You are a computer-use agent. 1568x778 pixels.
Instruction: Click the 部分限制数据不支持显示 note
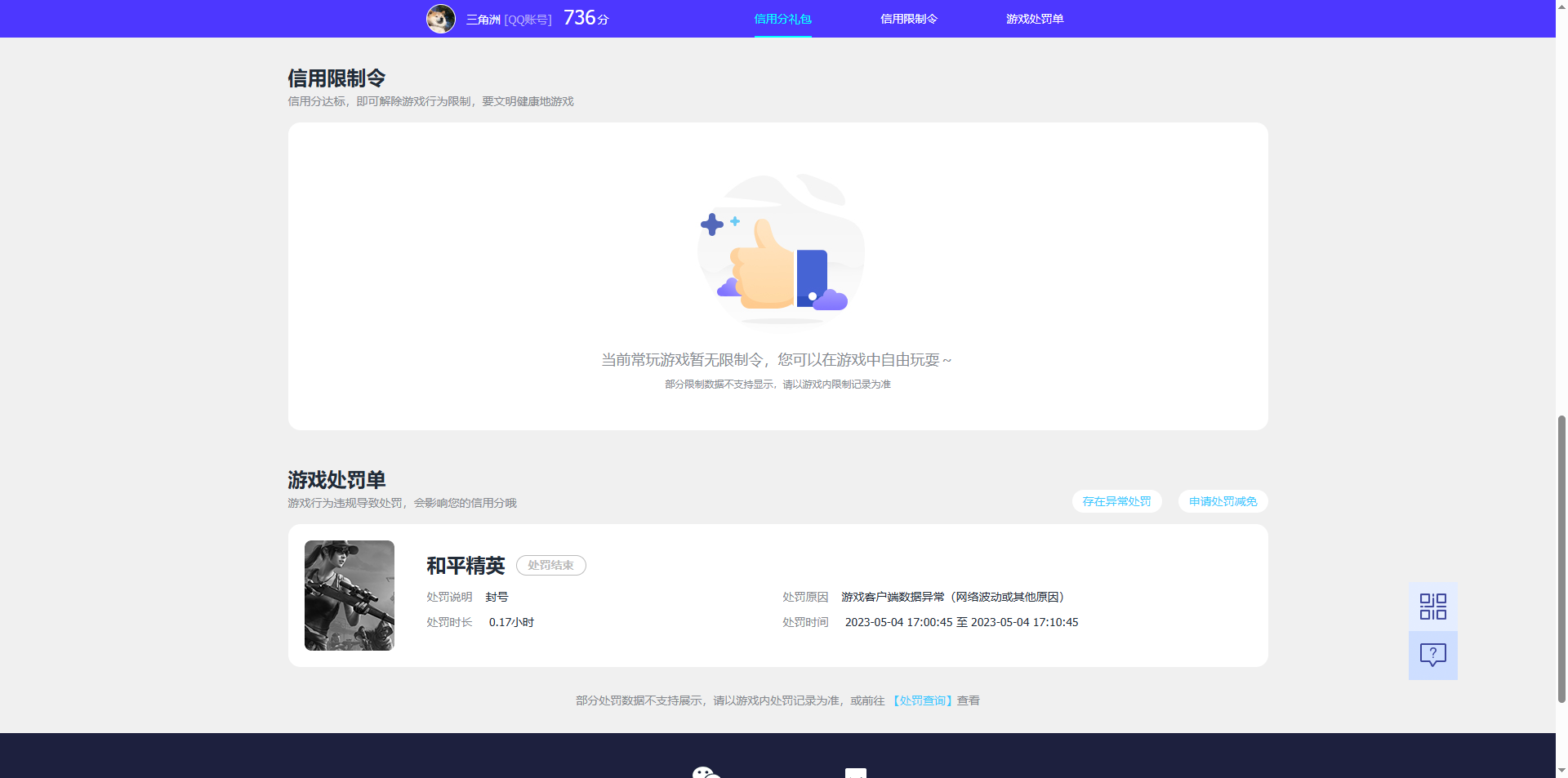click(x=777, y=384)
